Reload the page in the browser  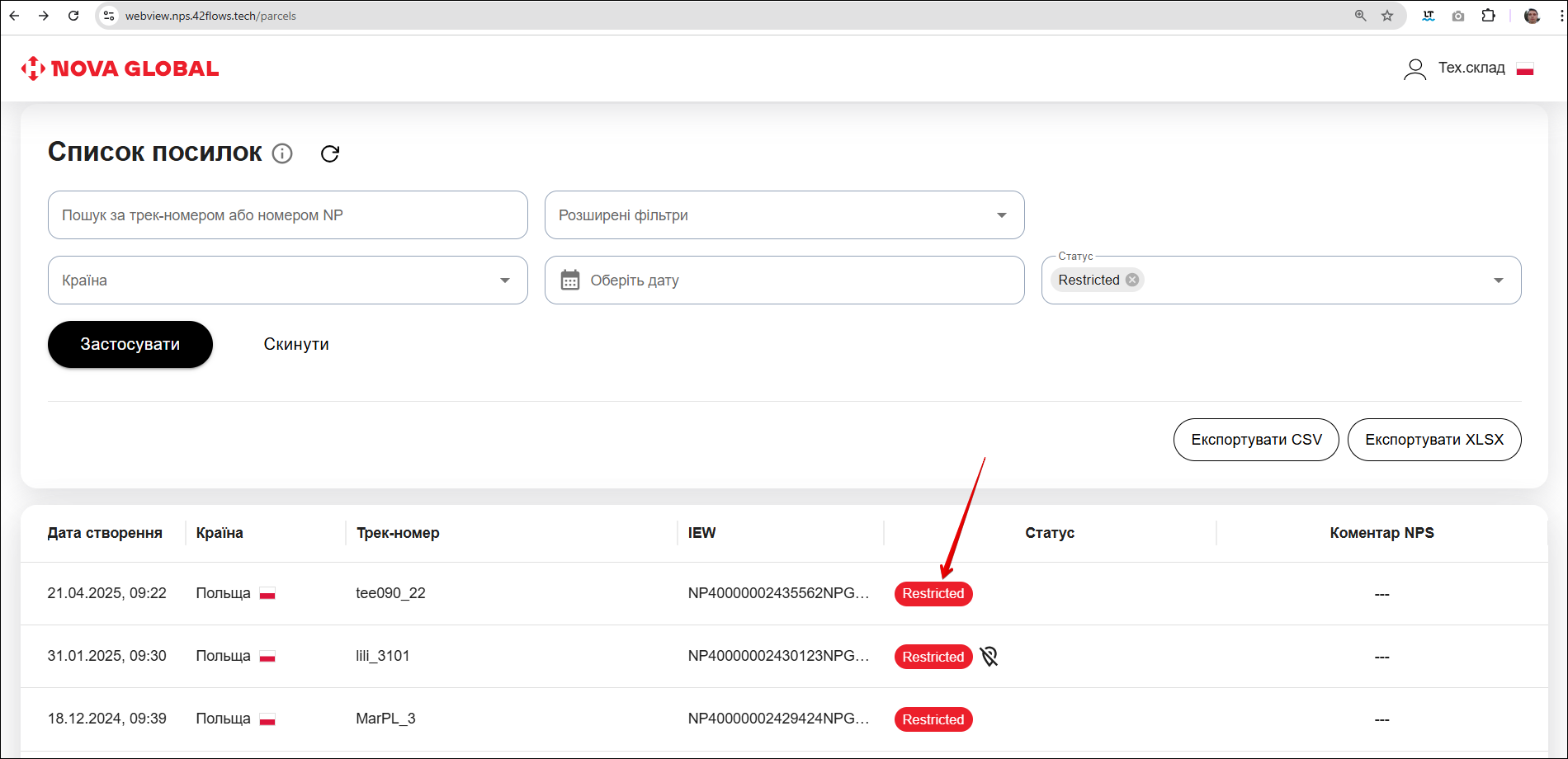tap(73, 16)
